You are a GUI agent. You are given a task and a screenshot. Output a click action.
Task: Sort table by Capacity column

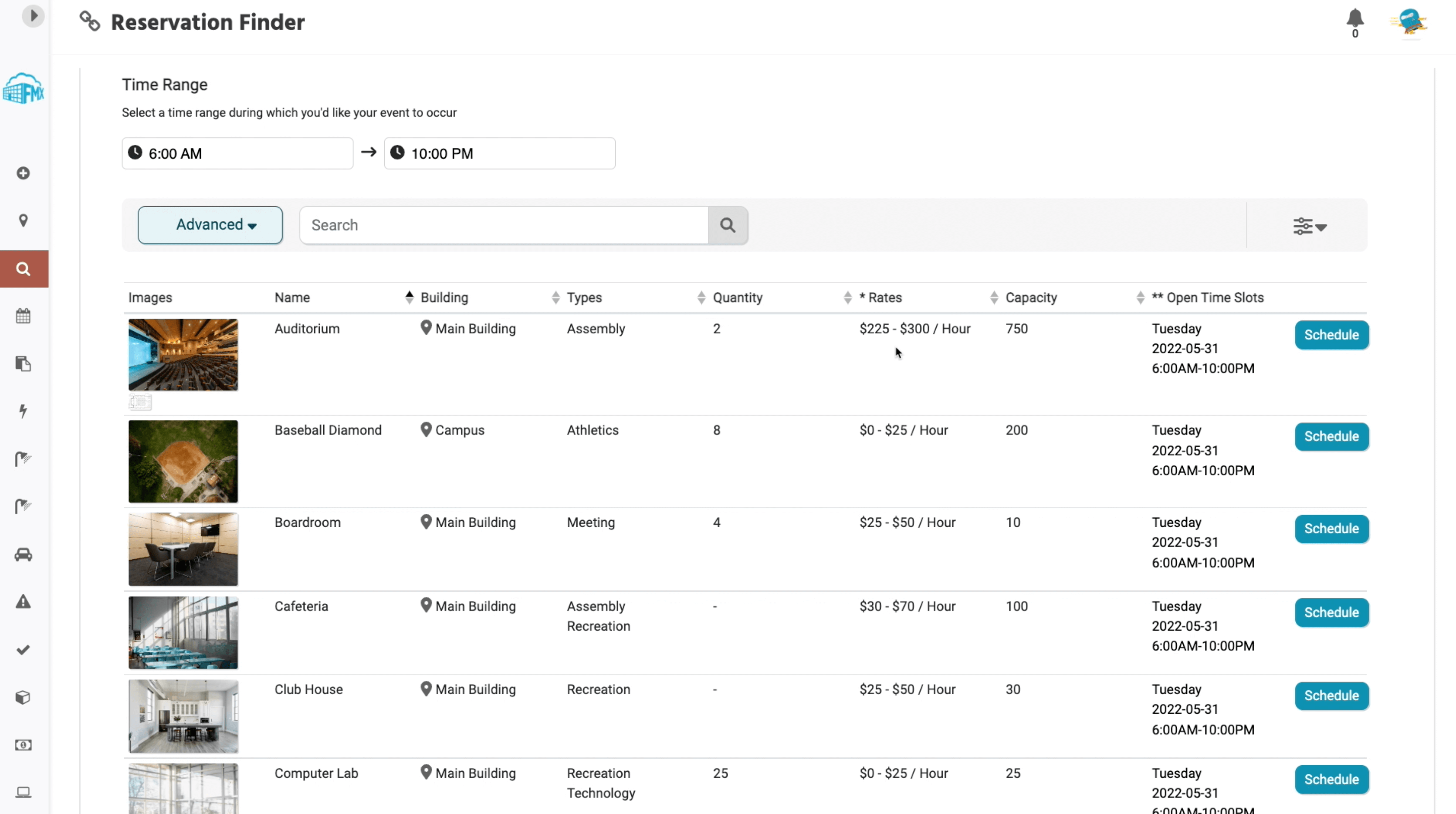point(1030,297)
